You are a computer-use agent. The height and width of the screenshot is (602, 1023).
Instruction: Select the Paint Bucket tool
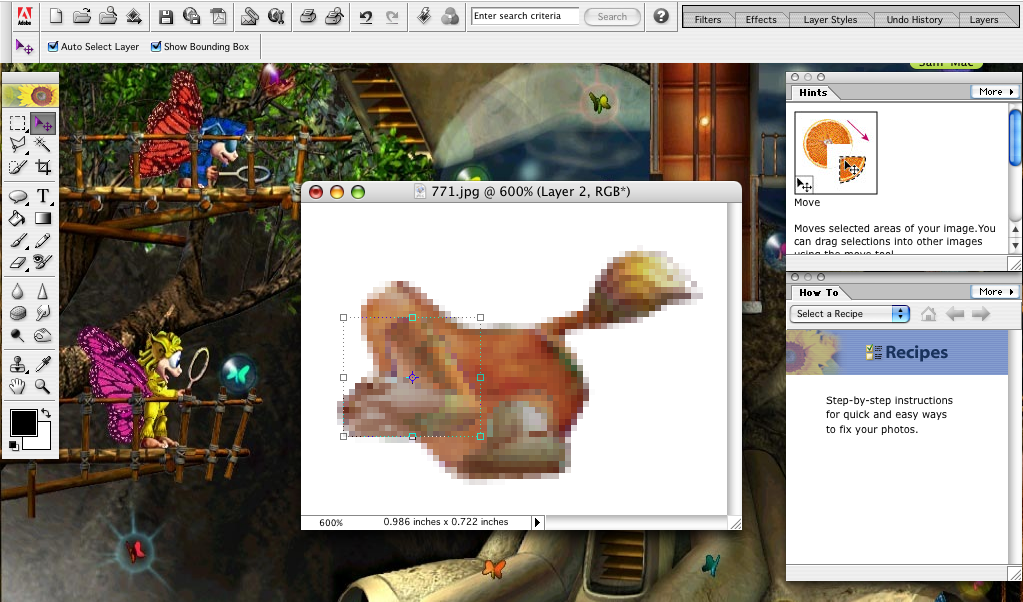click(x=18, y=218)
